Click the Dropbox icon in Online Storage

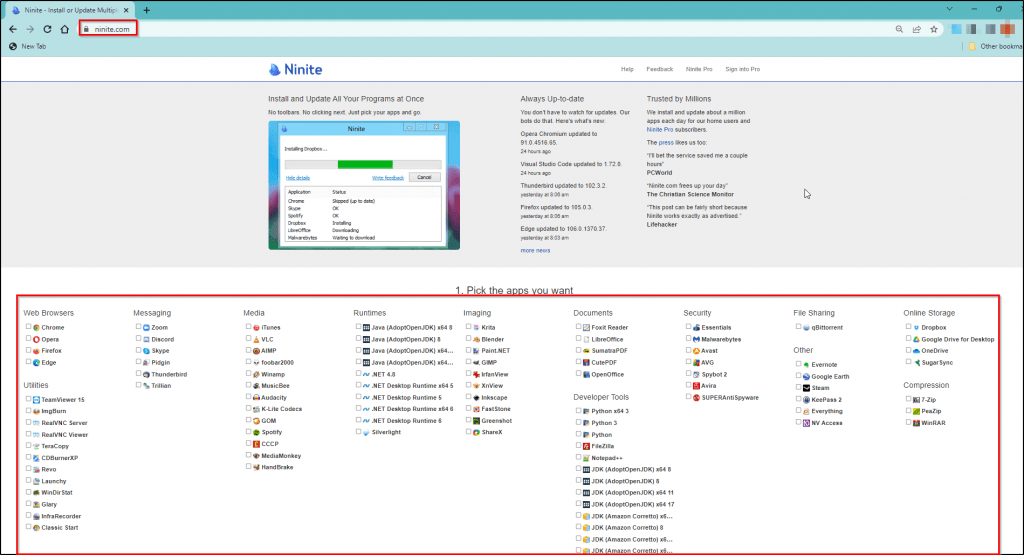tap(916, 328)
